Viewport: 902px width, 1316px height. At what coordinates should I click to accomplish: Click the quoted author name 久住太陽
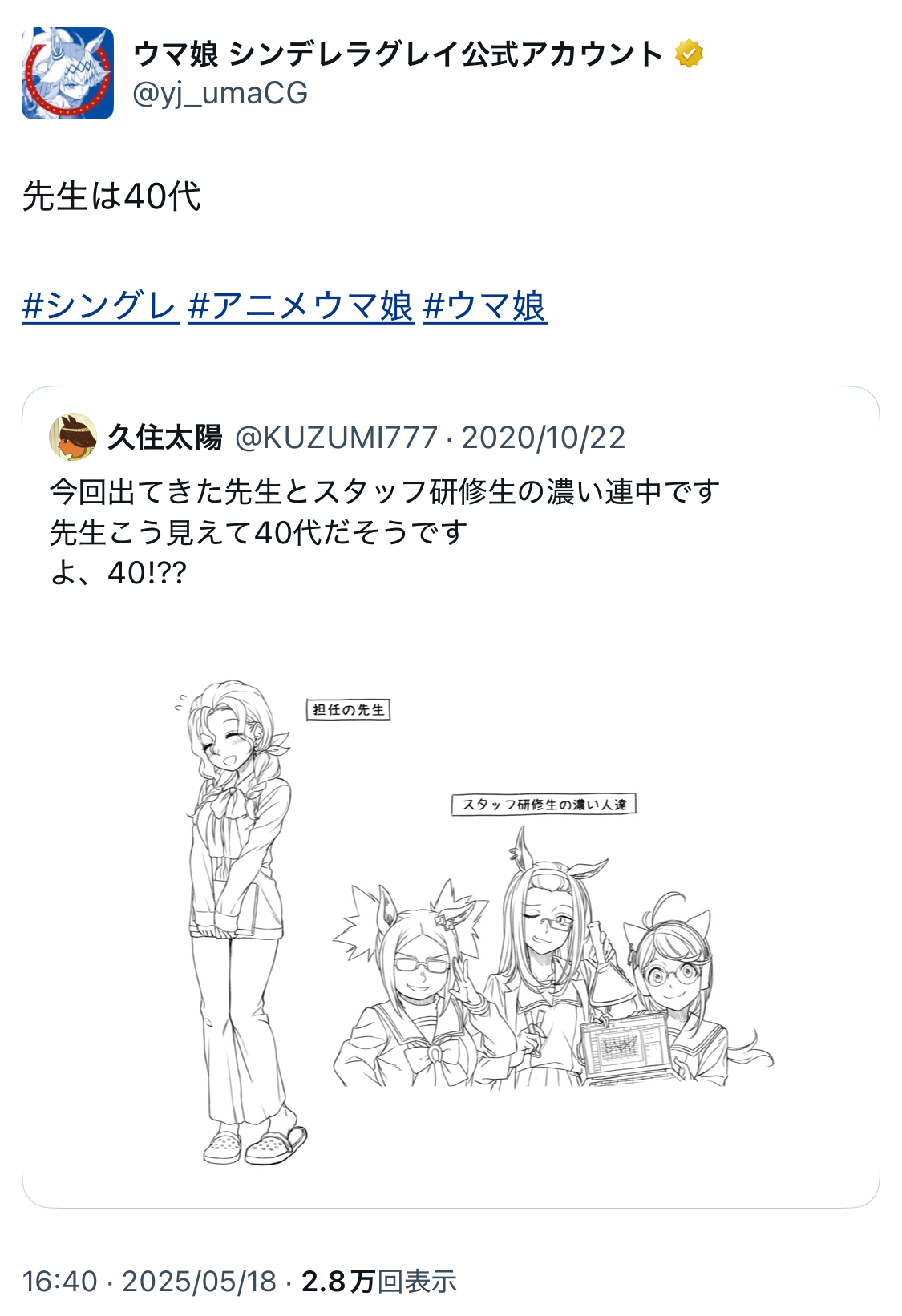pyautogui.click(x=165, y=438)
